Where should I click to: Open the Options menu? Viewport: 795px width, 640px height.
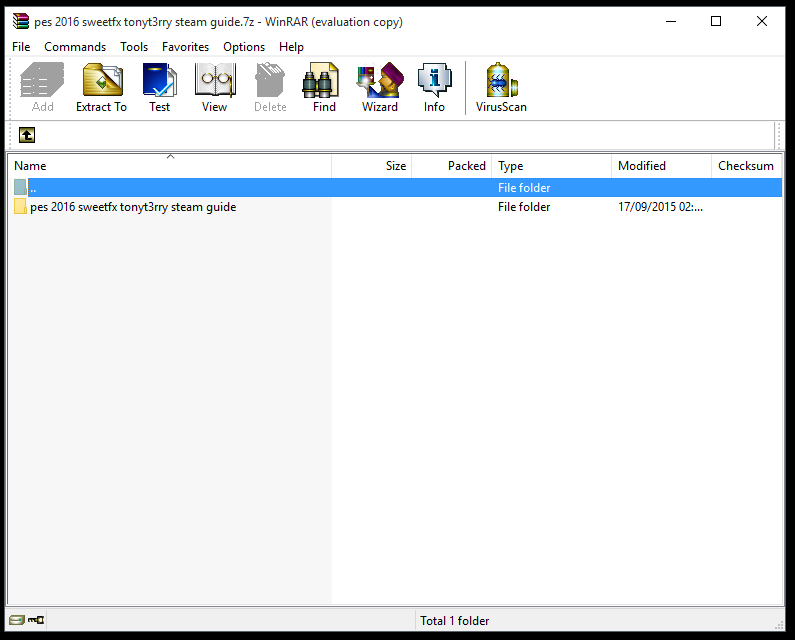pyautogui.click(x=244, y=47)
